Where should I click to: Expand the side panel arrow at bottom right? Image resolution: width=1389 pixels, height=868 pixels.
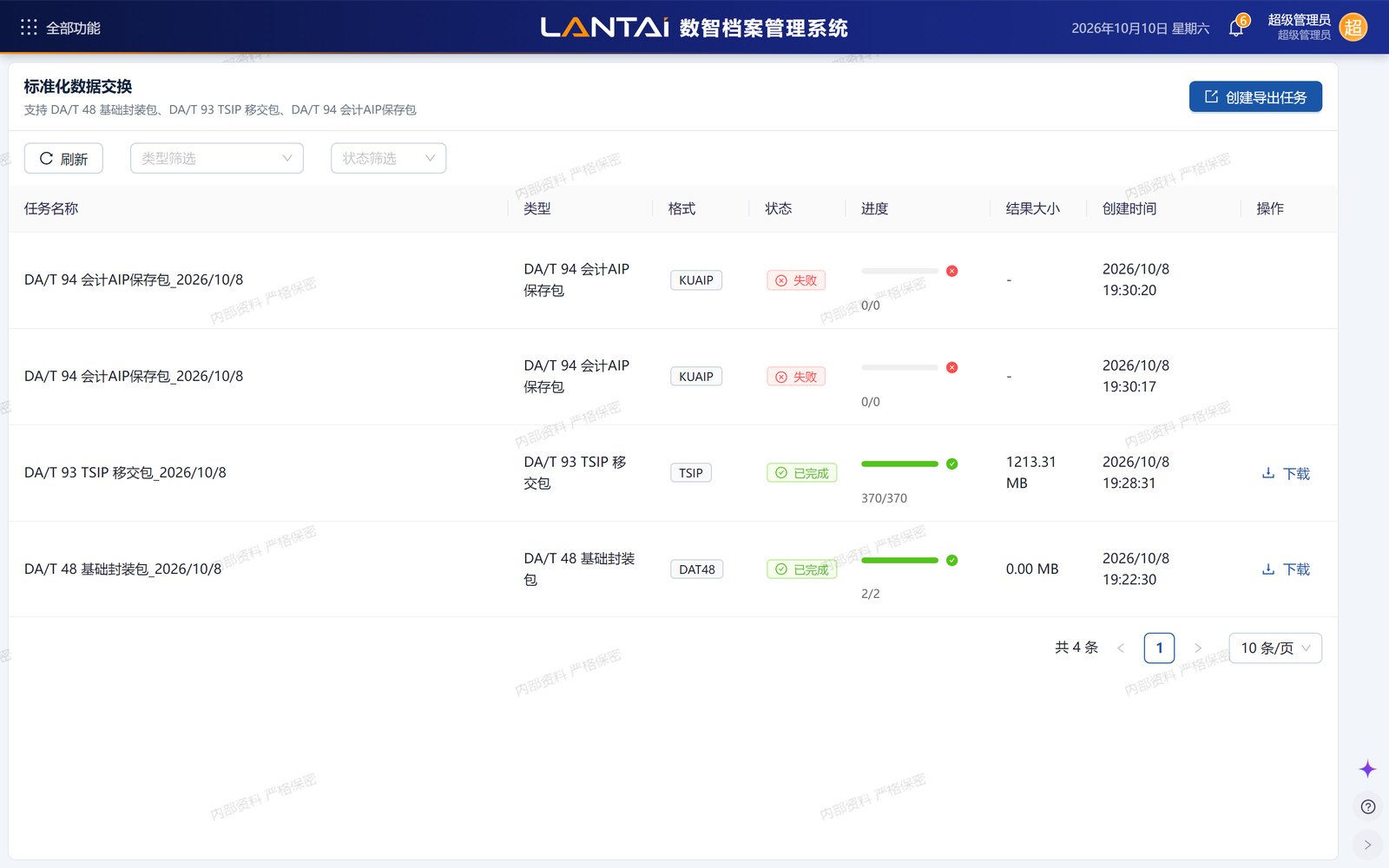(x=1368, y=845)
